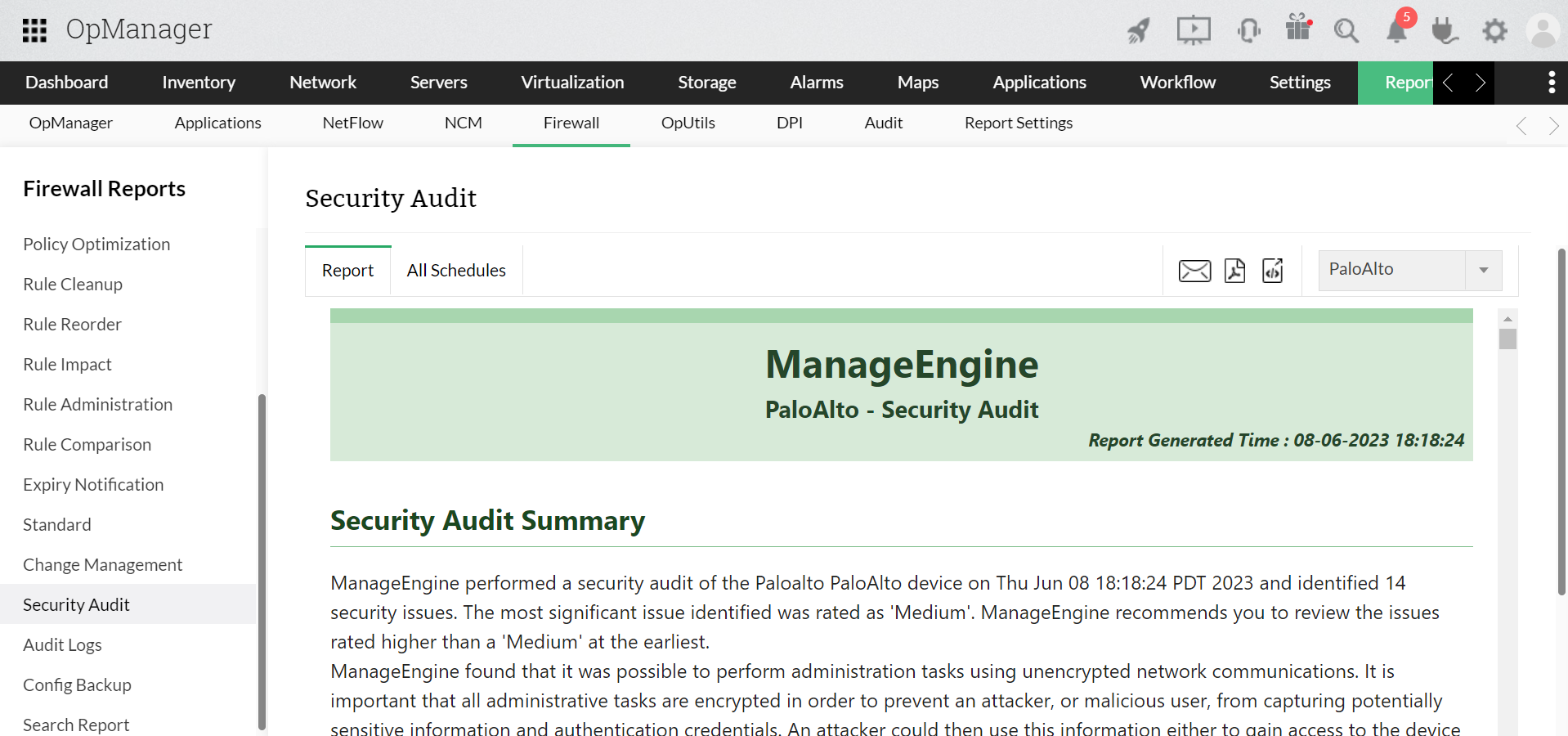Viewport: 1568px width, 736px height.
Task: Open Rule Comparison report
Action: click(87, 445)
